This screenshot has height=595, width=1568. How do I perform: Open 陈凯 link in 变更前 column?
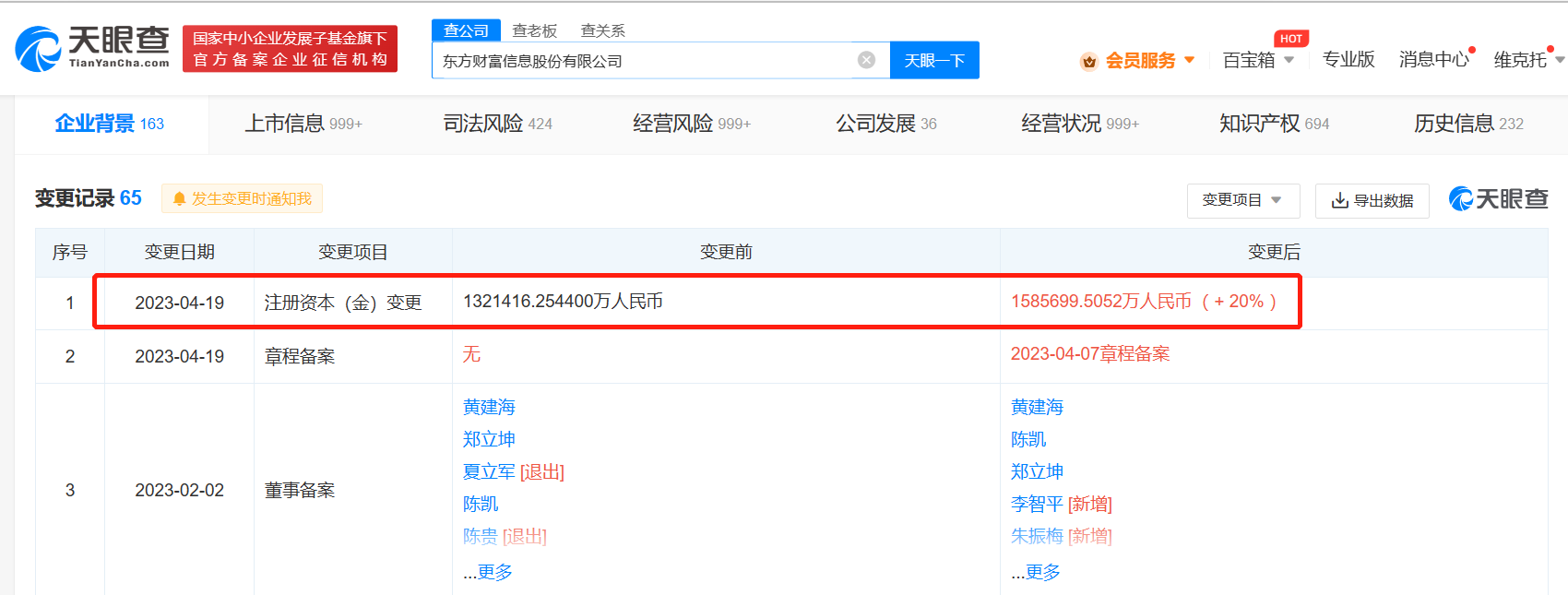(x=481, y=504)
